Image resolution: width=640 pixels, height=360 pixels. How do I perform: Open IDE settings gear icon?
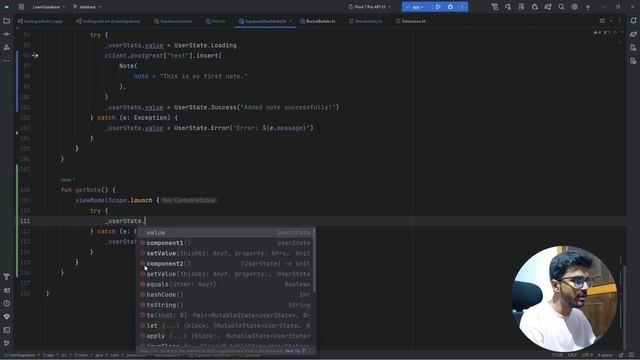coord(575,7)
